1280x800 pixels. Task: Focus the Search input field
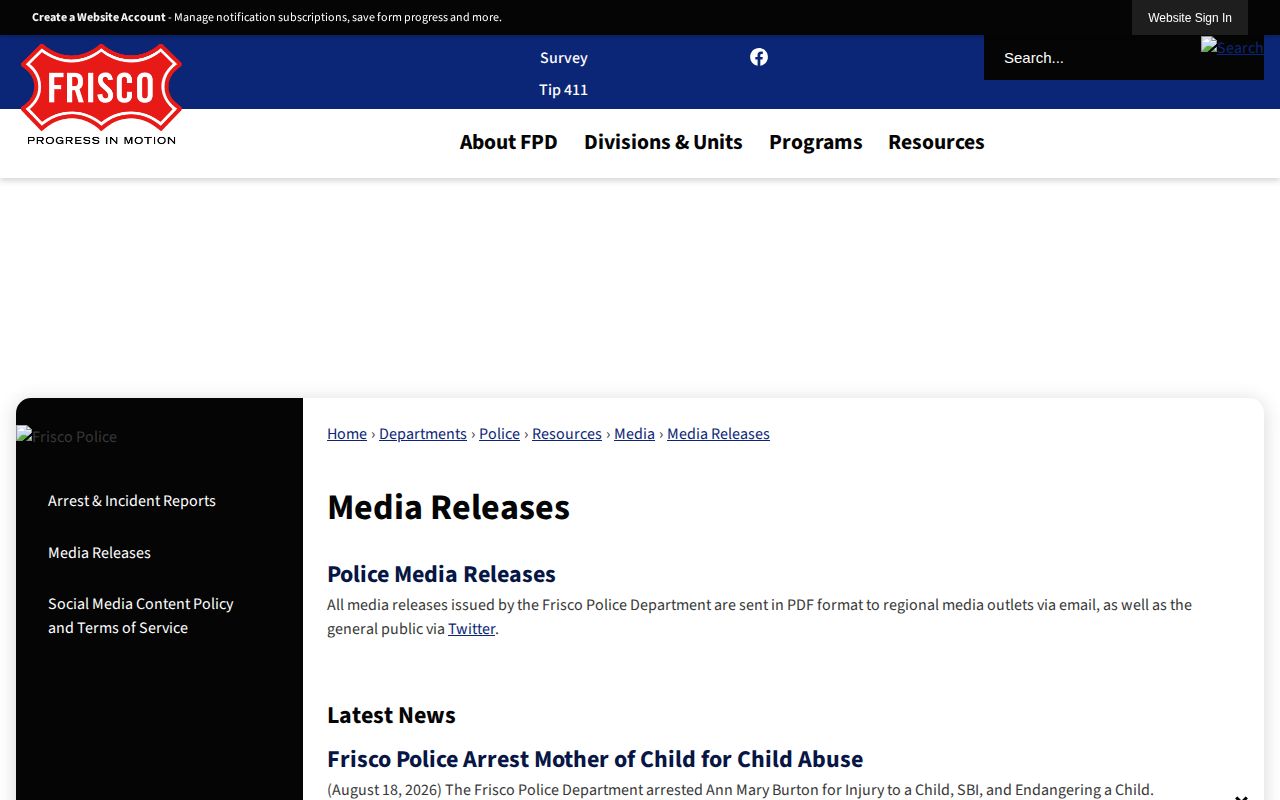tap(1092, 58)
